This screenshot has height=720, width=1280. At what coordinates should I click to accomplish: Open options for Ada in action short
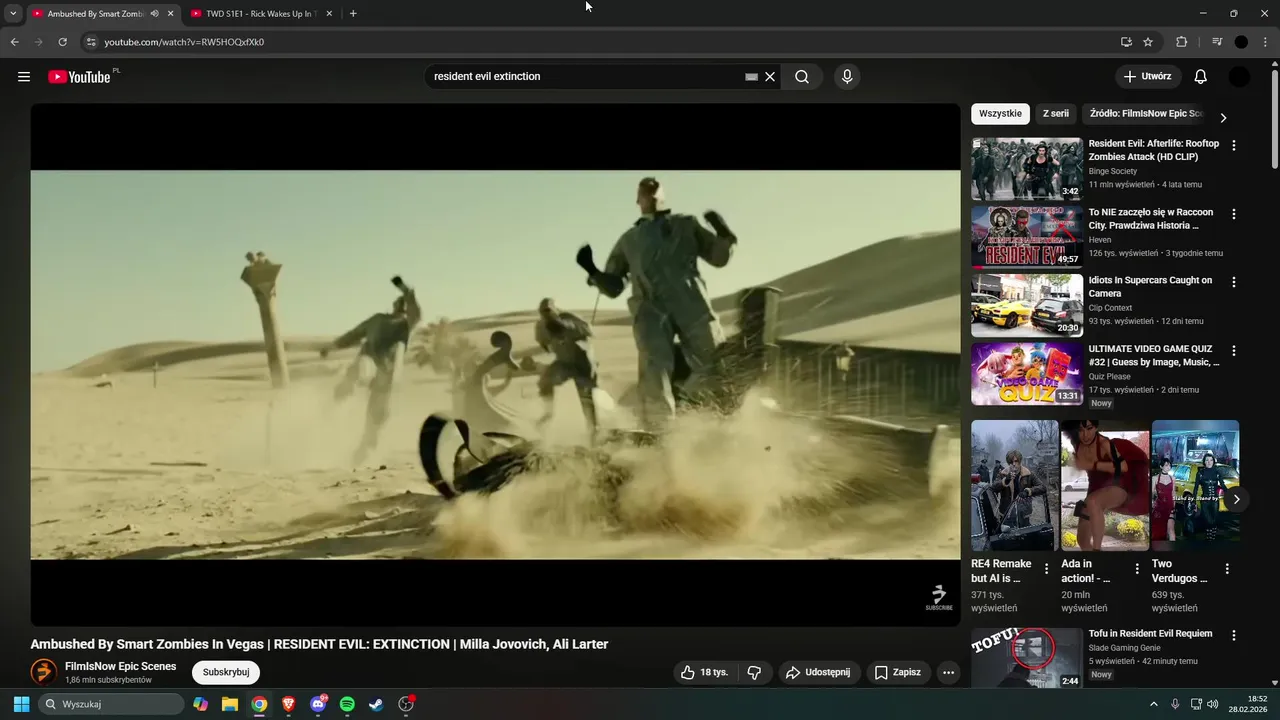pyautogui.click(x=1137, y=569)
